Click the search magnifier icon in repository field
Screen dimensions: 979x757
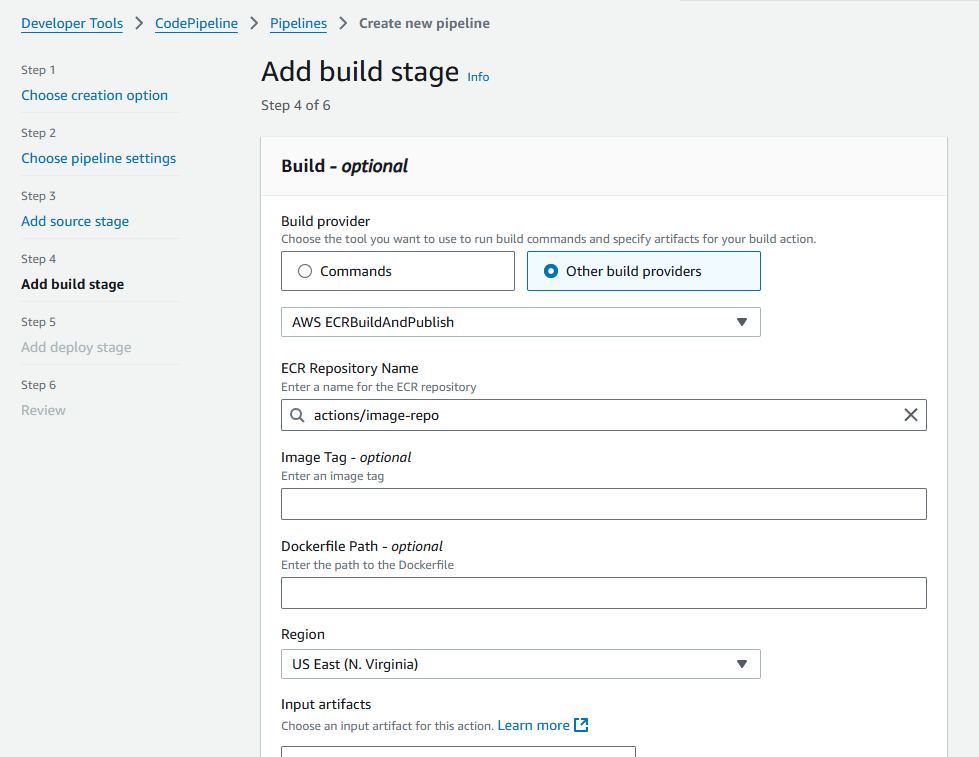[x=297, y=415]
